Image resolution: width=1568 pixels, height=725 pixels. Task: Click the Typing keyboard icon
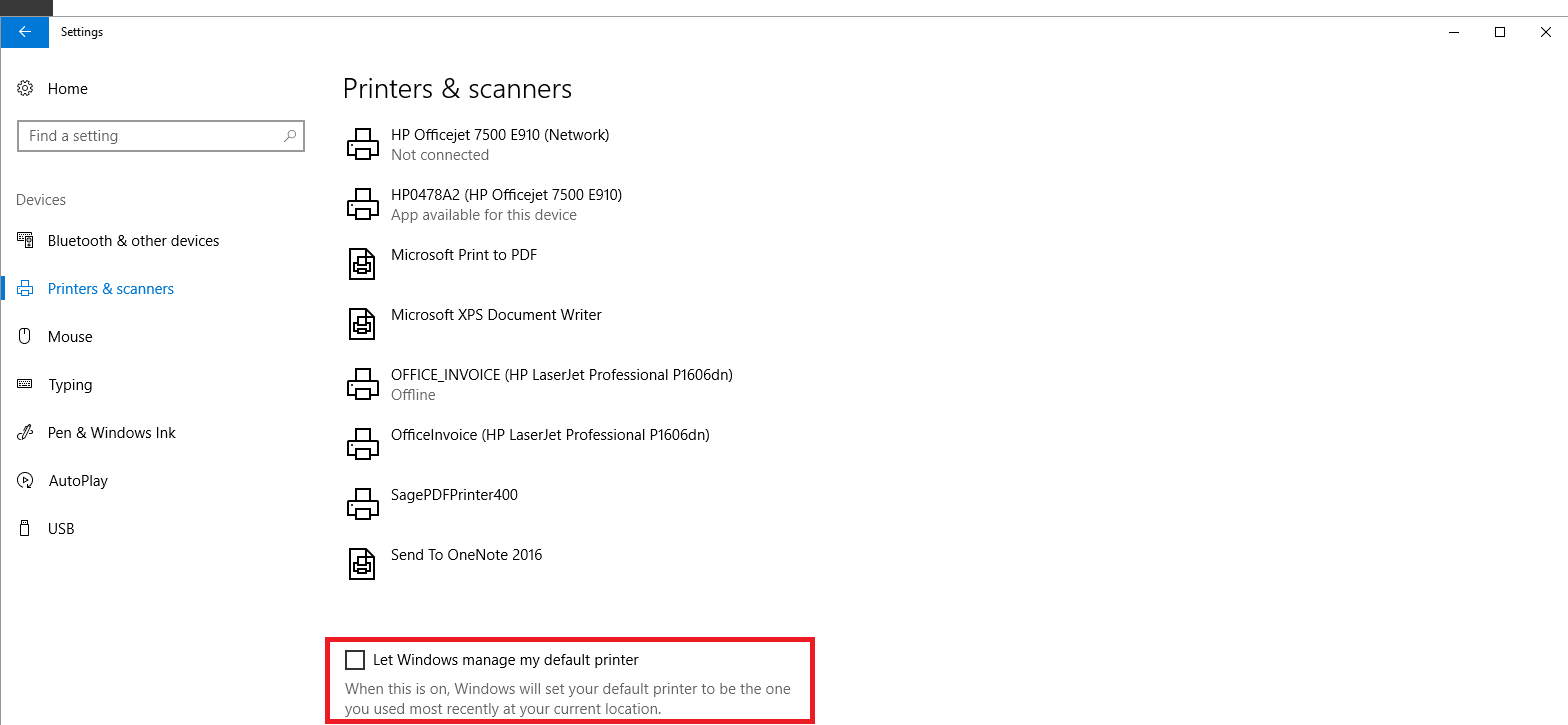pyautogui.click(x=25, y=385)
